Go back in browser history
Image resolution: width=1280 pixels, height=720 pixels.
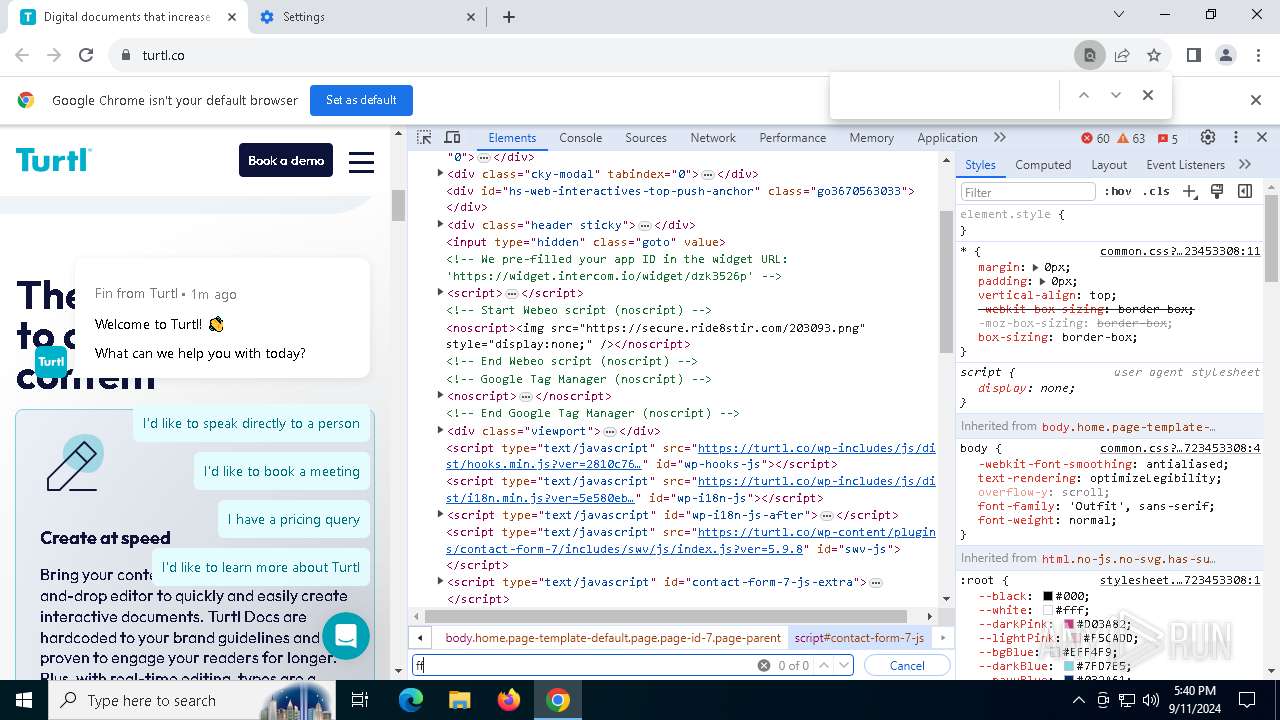point(22,55)
